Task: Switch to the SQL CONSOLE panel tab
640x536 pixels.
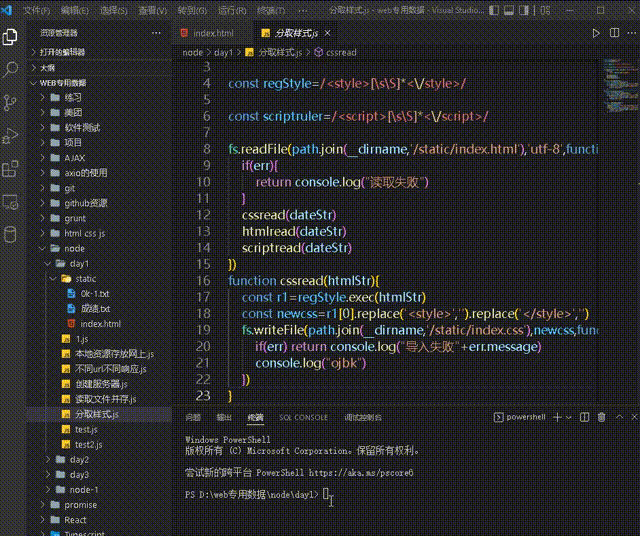Action: coord(303,417)
